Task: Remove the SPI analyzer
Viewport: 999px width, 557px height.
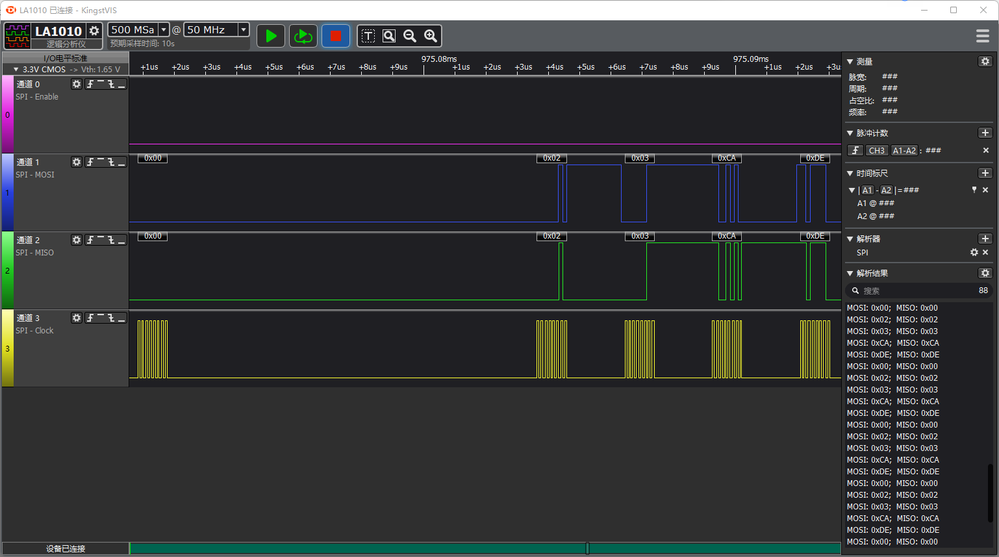Action: [986, 252]
